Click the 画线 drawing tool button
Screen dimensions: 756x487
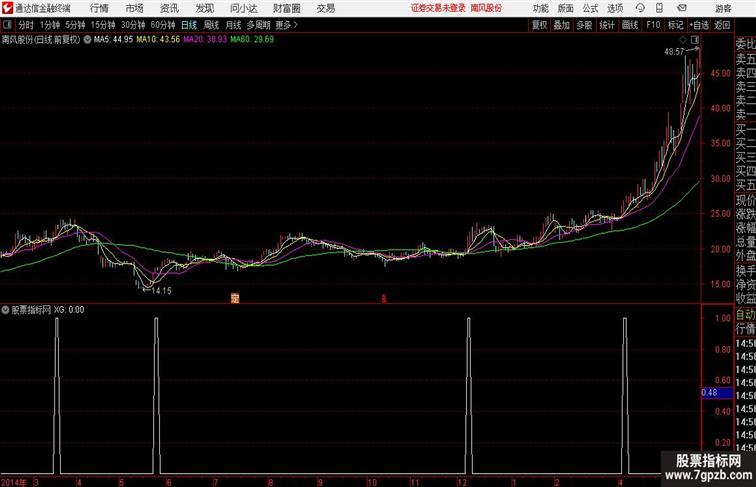click(630, 25)
